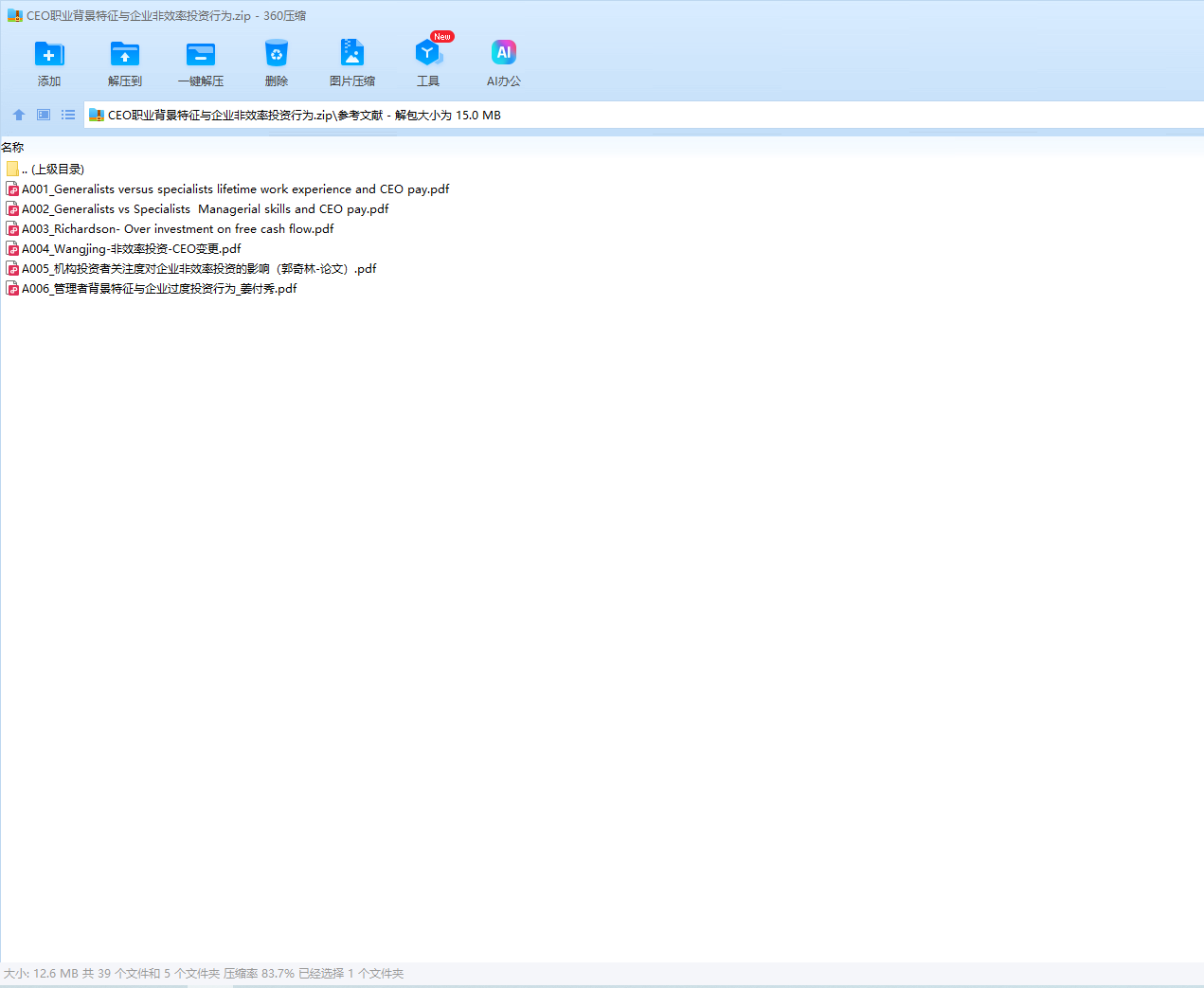Click the PDF icon beside the A005 file
1204x988 pixels.
click(12, 268)
